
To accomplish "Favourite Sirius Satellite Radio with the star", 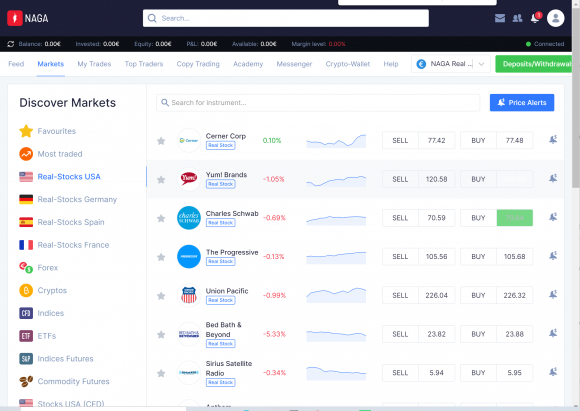I will coord(161,373).
